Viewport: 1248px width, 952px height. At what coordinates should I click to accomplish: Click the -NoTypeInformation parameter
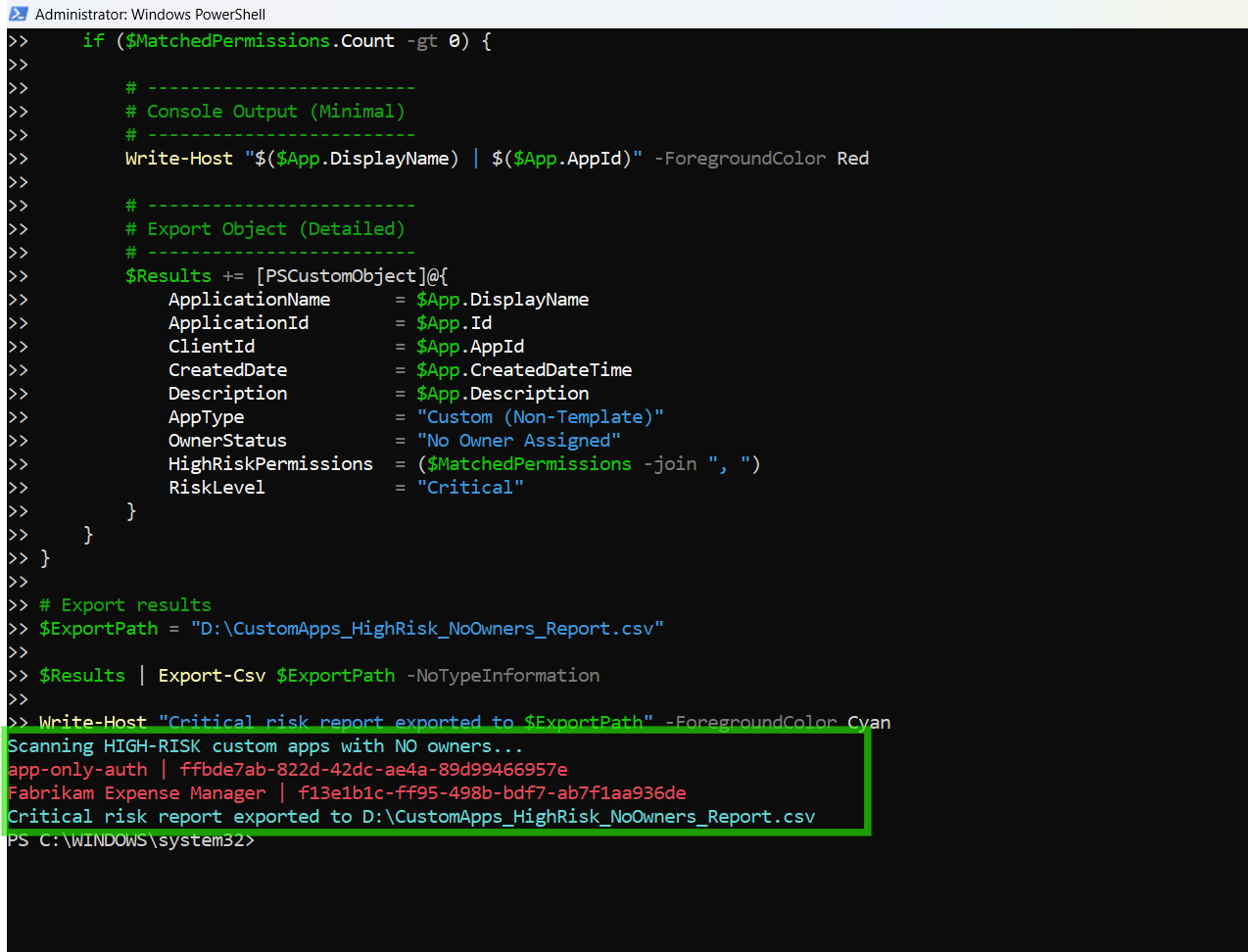click(x=503, y=676)
